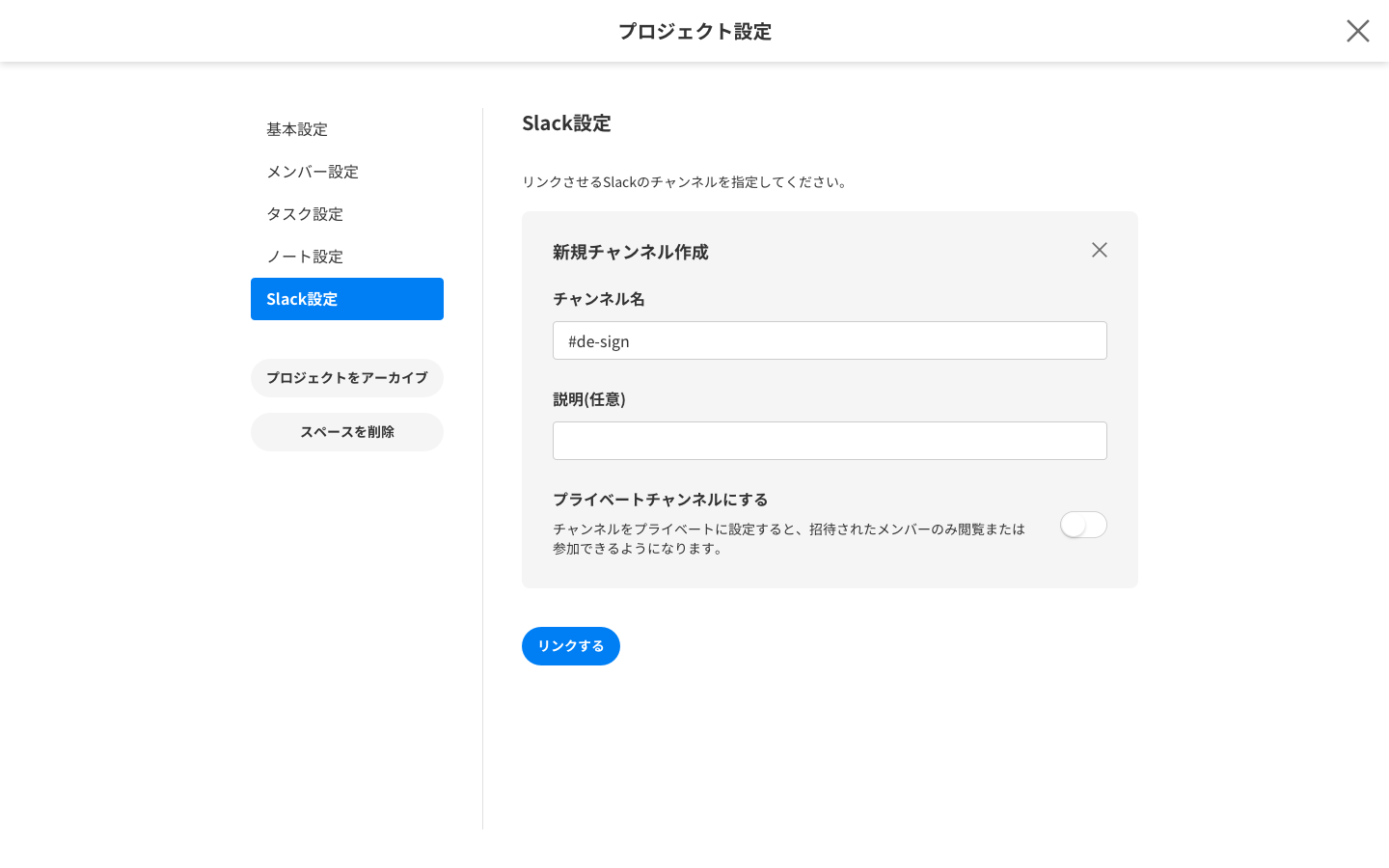Focus the チャンネル名 input field

(830, 340)
